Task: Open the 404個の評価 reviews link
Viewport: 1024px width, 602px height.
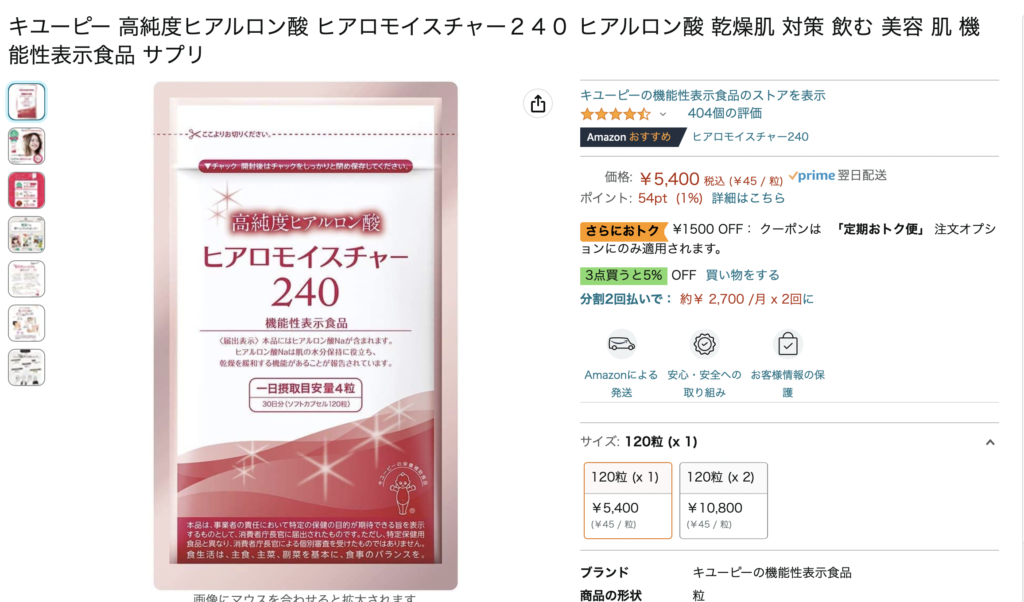Action: [x=724, y=114]
